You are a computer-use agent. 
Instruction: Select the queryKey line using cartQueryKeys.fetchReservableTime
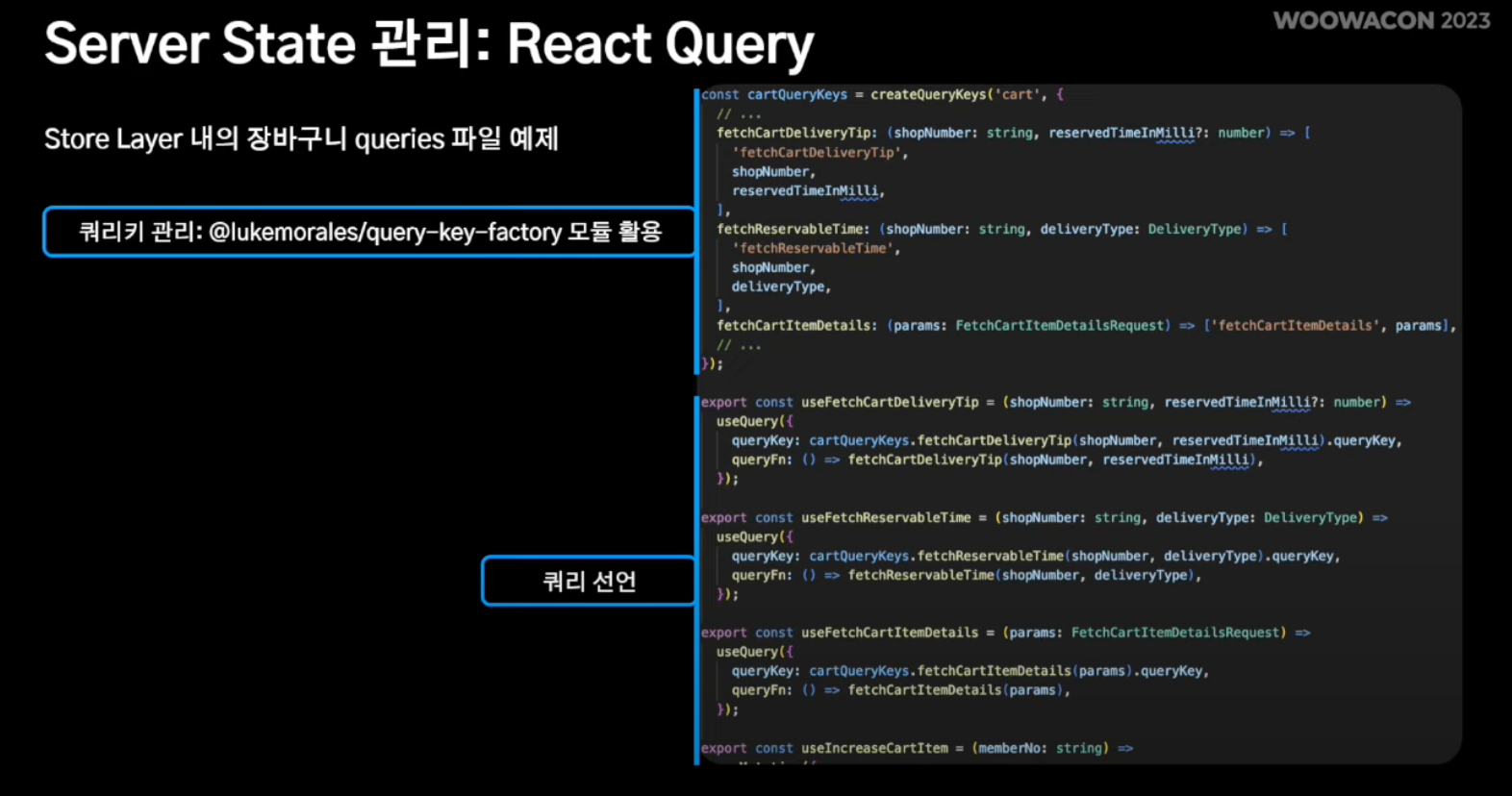[x=1035, y=556]
